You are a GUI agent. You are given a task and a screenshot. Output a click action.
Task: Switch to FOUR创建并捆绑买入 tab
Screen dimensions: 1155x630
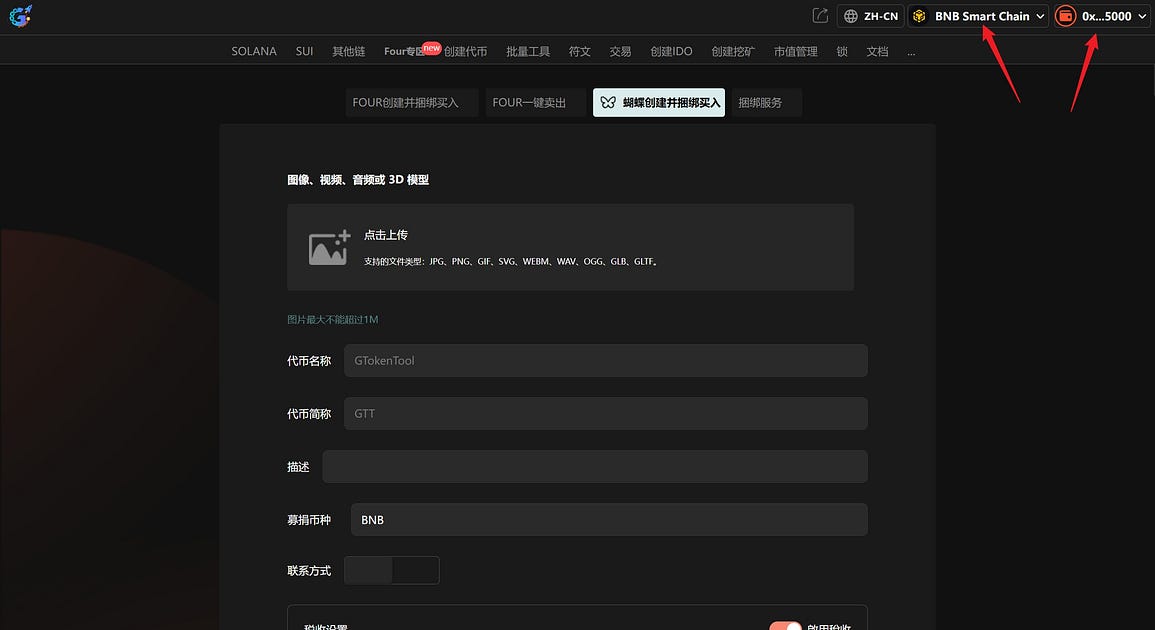412,102
